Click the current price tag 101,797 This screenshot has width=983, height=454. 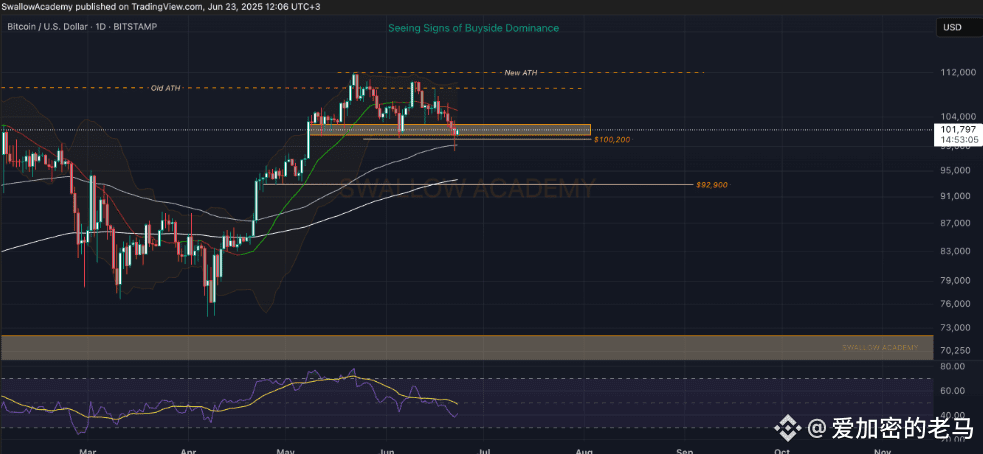959,129
